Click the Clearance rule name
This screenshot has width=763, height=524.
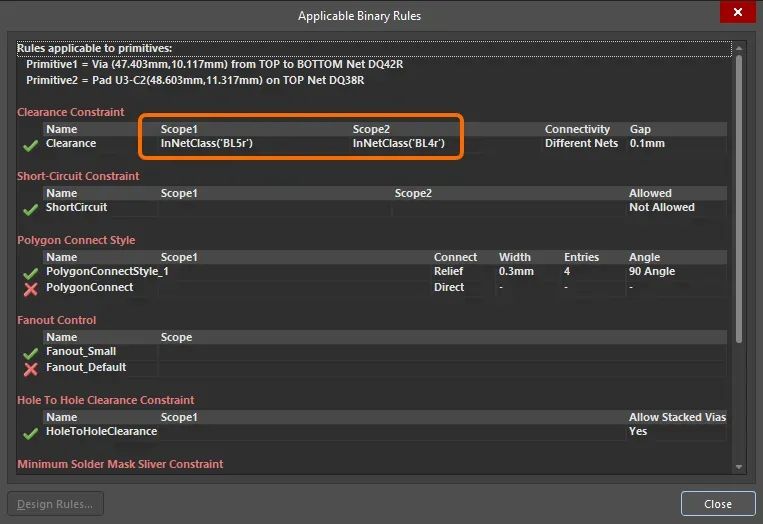point(71,143)
